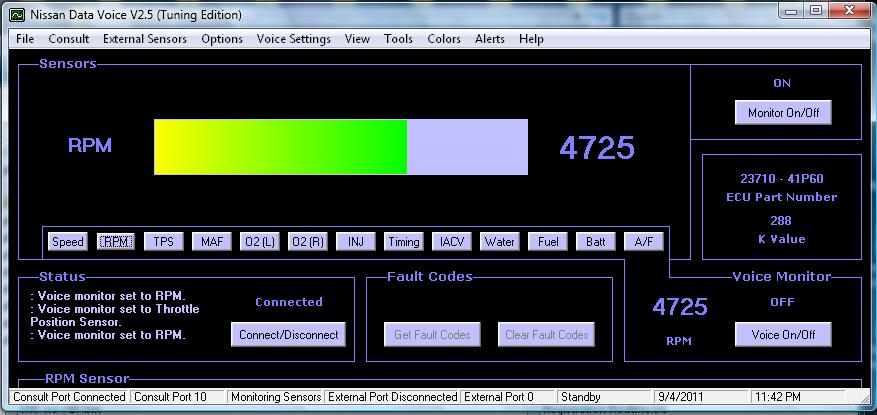Screen dimensions: 877x415
Task: Select the Fuel sensor button
Action: tap(548, 242)
